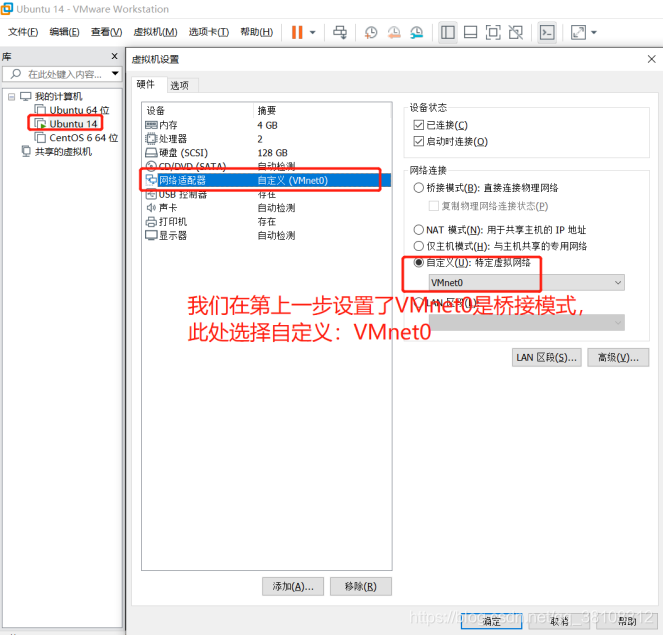663x636 pixels.
Task: Select the 内存 device row
Action: pos(266,125)
